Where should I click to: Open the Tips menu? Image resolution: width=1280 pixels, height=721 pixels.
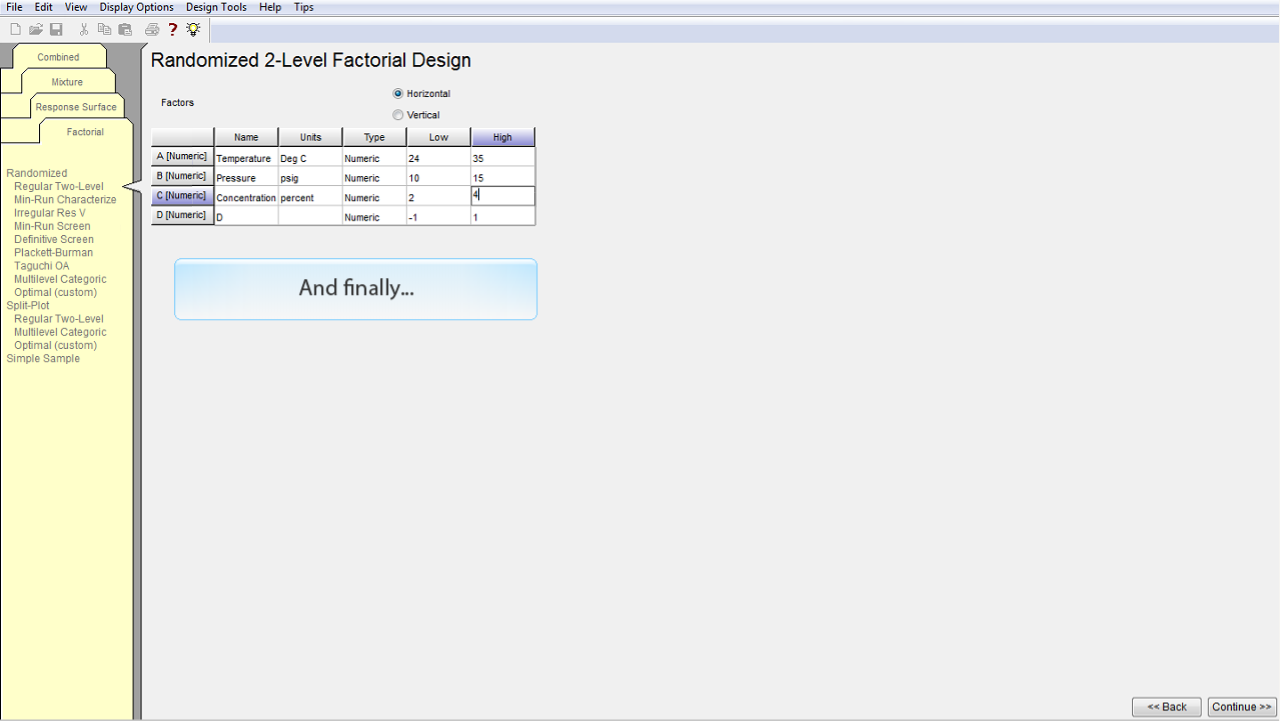click(x=303, y=7)
